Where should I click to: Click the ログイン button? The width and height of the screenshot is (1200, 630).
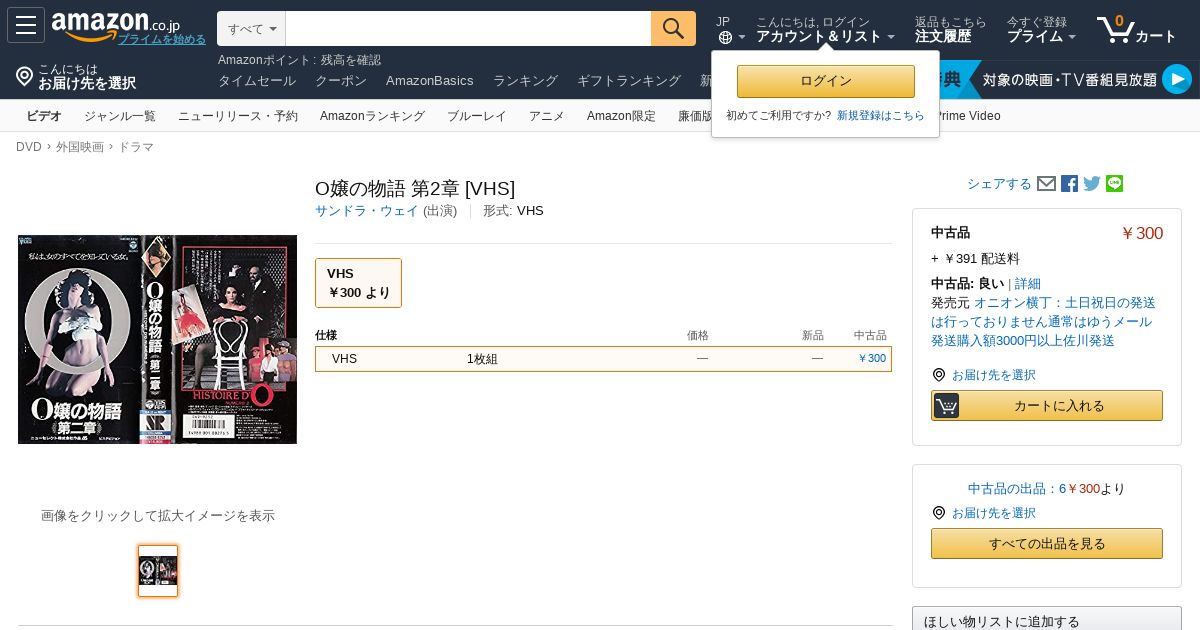[826, 81]
